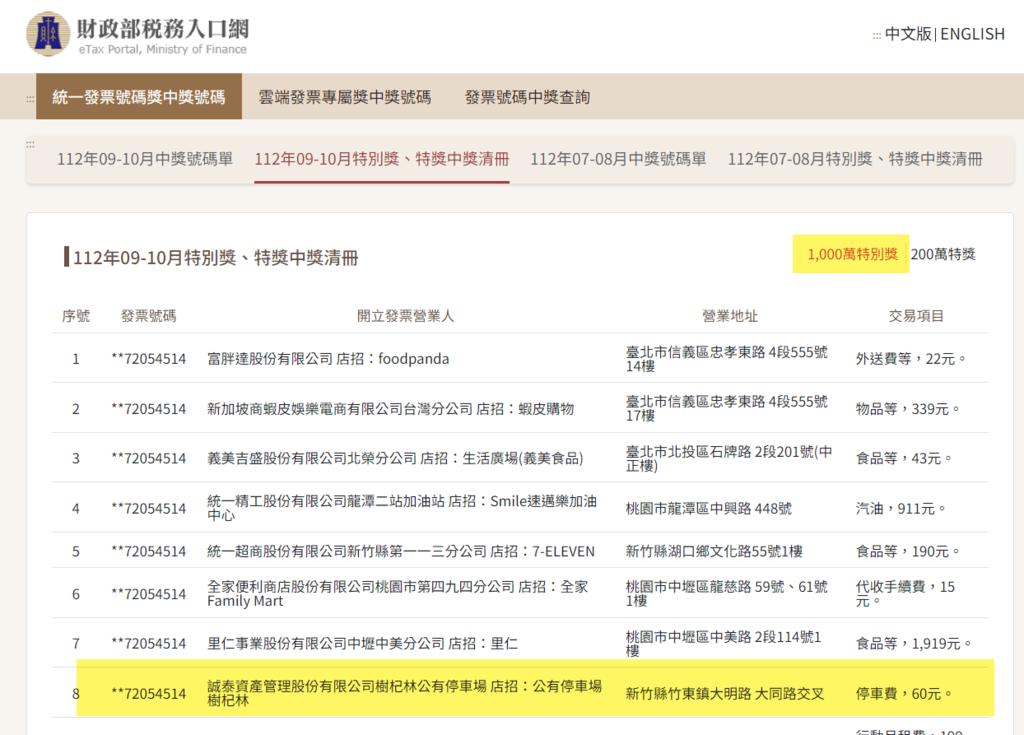Click transaction item 停車費，60元
Viewport: 1024px width, 735px height.
(904, 694)
